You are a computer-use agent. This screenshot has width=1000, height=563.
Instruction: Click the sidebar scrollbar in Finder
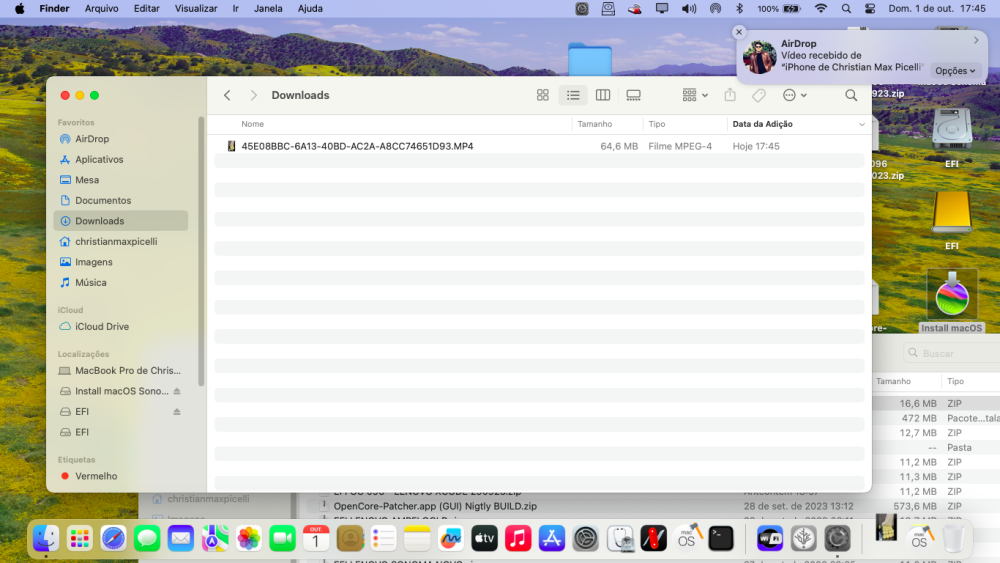click(x=202, y=252)
